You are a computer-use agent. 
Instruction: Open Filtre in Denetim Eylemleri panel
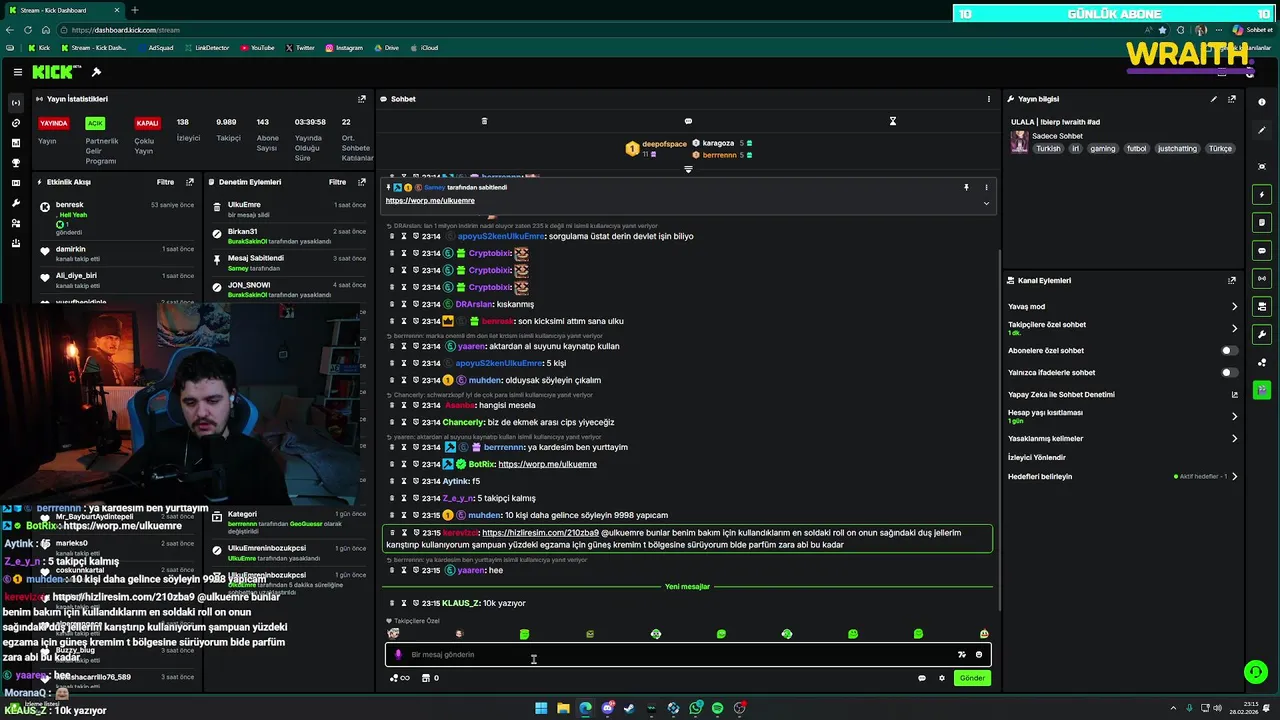[x=338, y=182]
